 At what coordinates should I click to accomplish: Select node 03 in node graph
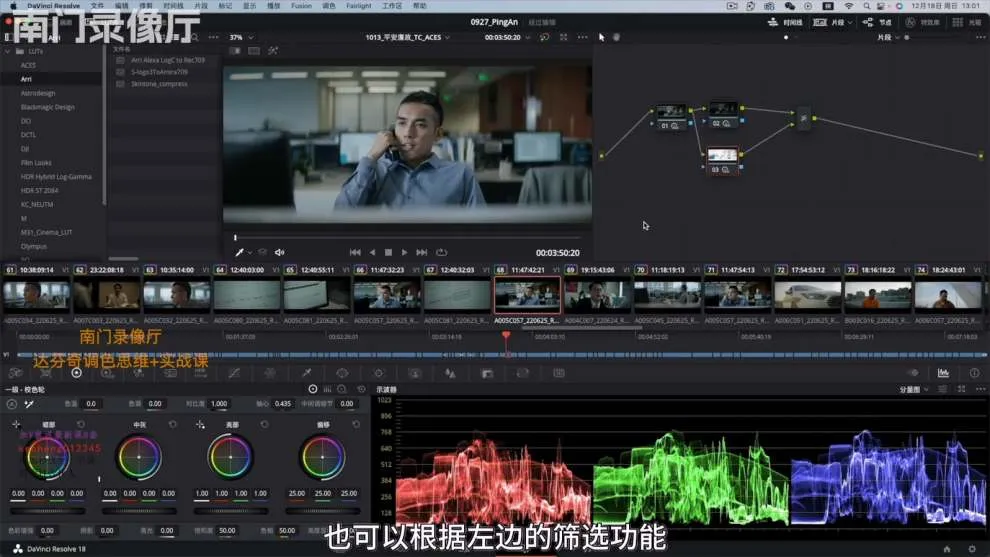(x=722, y=156)
